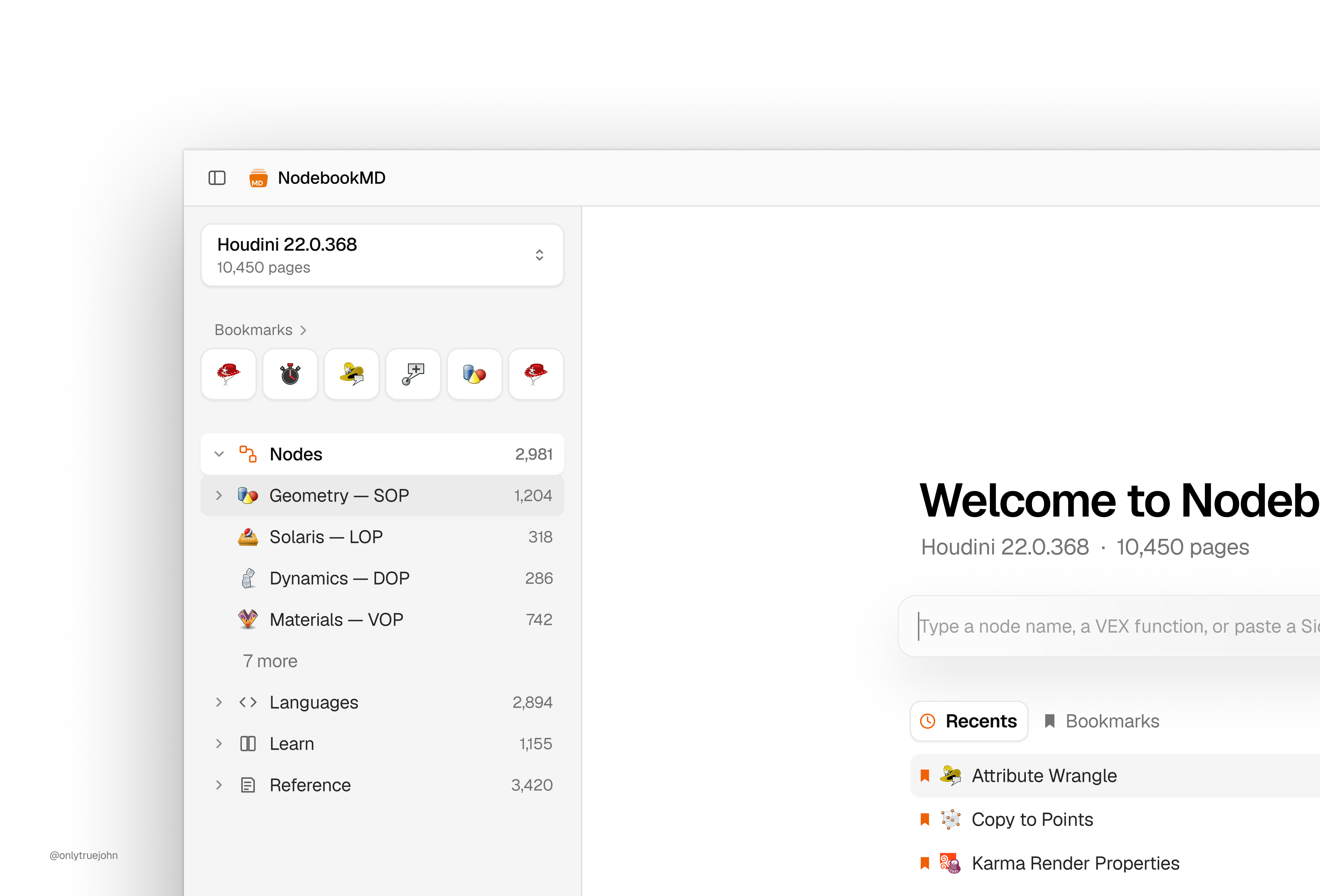
Task: Expand the Learn section chevron
Action: (x=219, y=744)
